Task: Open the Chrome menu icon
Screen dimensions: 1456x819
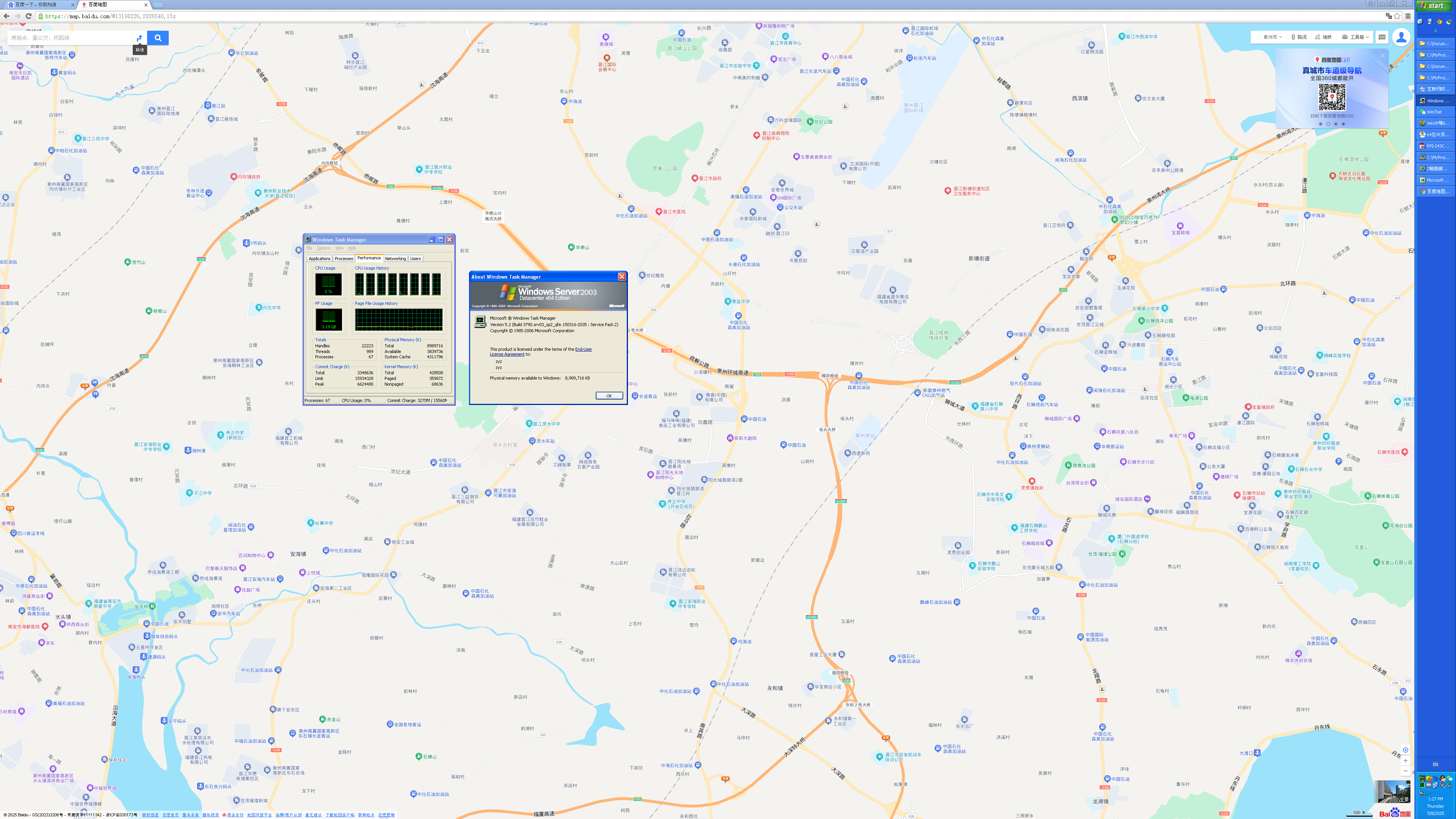Action: pos(1408,16)
